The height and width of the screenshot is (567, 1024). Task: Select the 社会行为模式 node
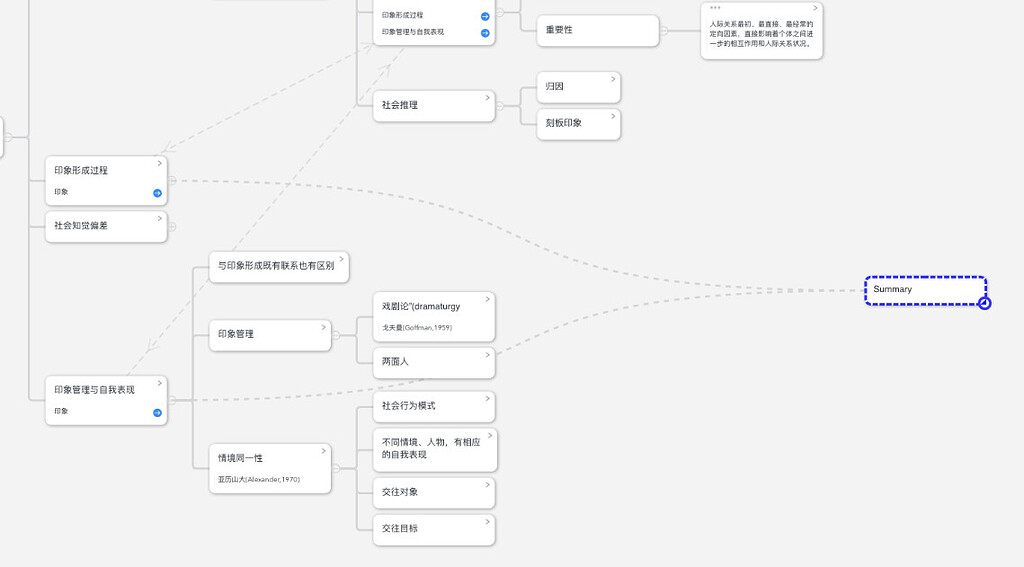click(432, 406)
